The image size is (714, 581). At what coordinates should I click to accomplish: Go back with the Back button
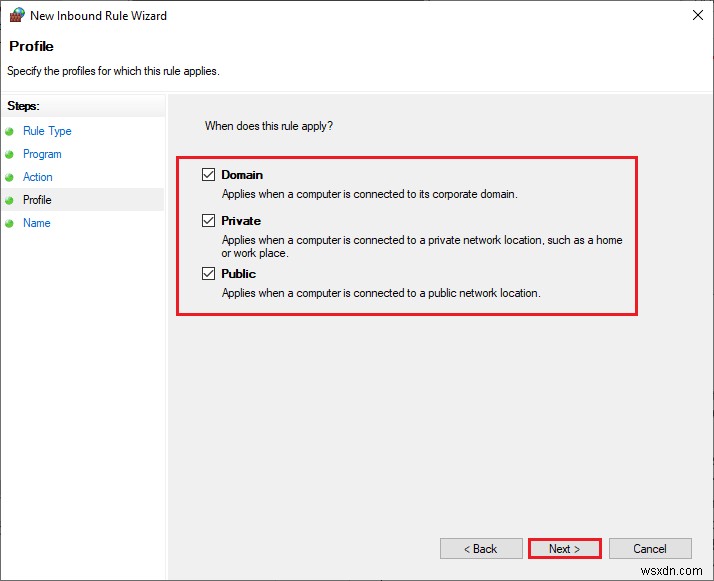[x=482, y=549]
